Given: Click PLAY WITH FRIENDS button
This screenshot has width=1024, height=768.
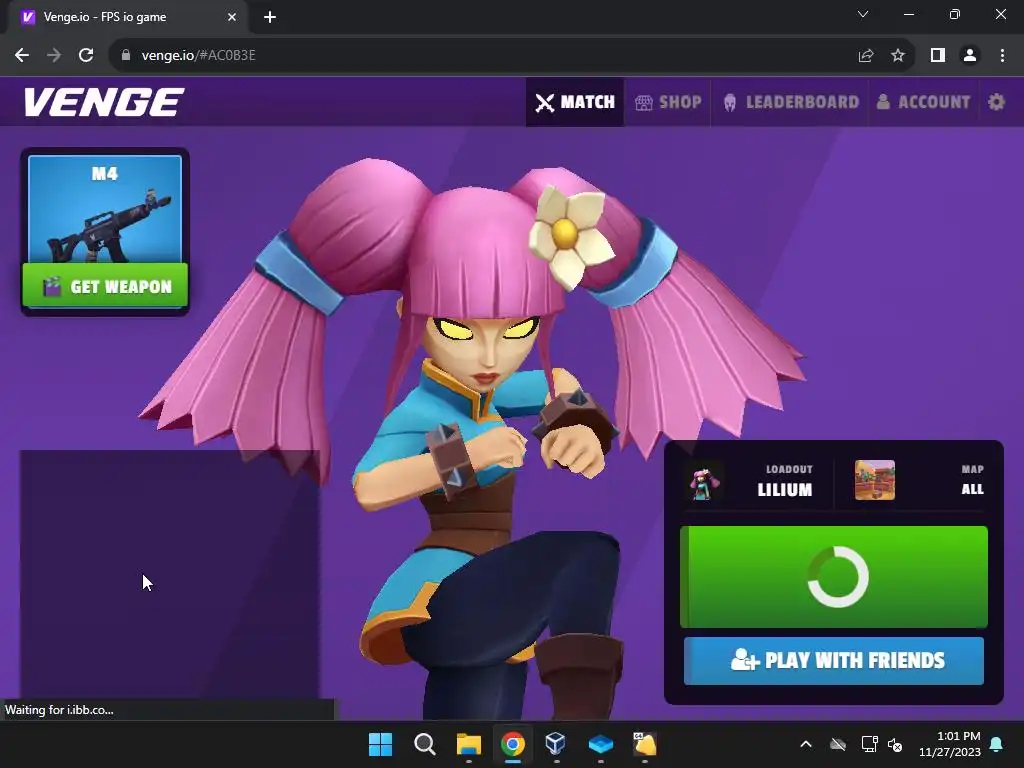Looking at the screenshot, I should [x=834, y=661].
